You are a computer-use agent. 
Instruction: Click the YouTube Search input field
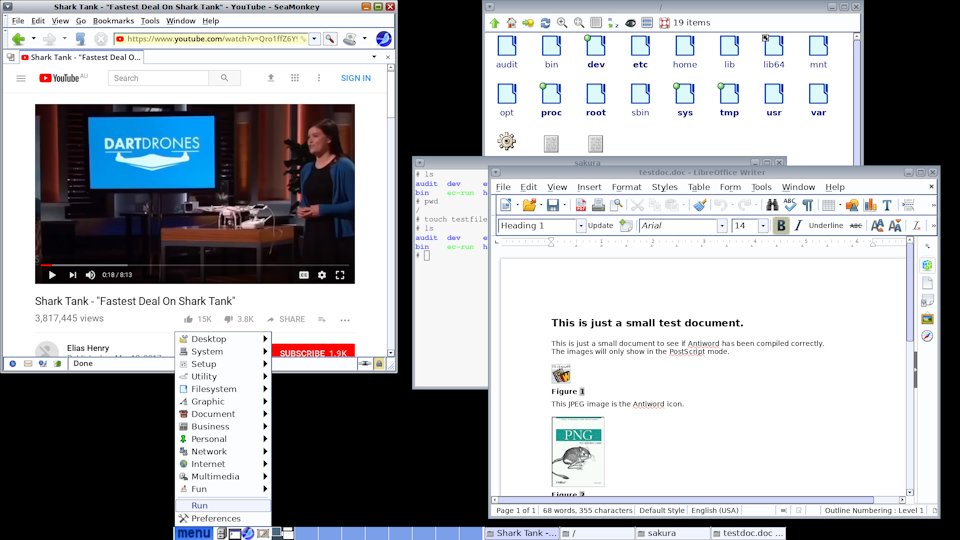(159, 78)
